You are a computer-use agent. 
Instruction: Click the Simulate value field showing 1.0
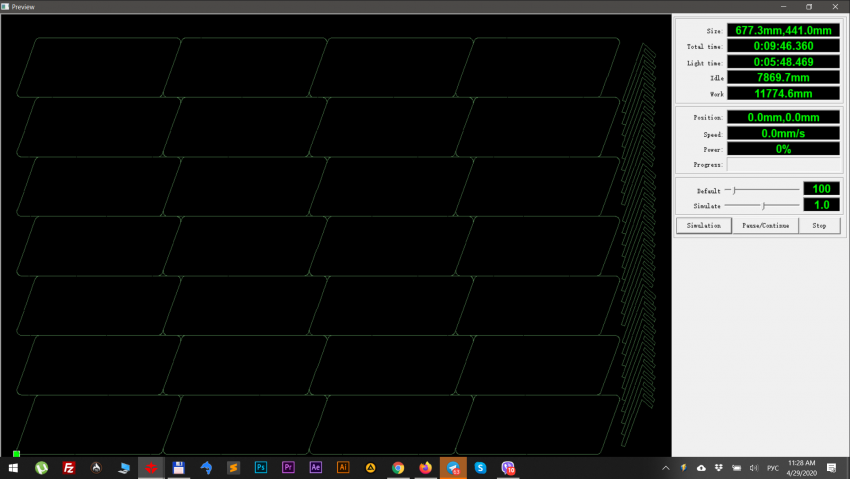pos(821,205)
